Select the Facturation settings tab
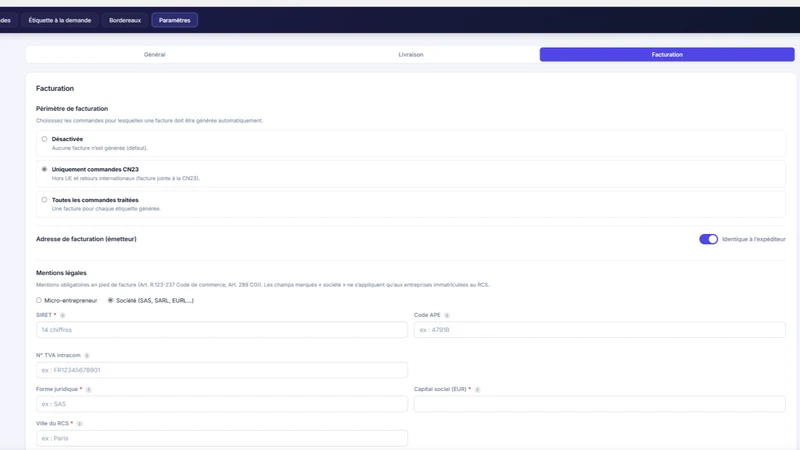 click(667, 55)
